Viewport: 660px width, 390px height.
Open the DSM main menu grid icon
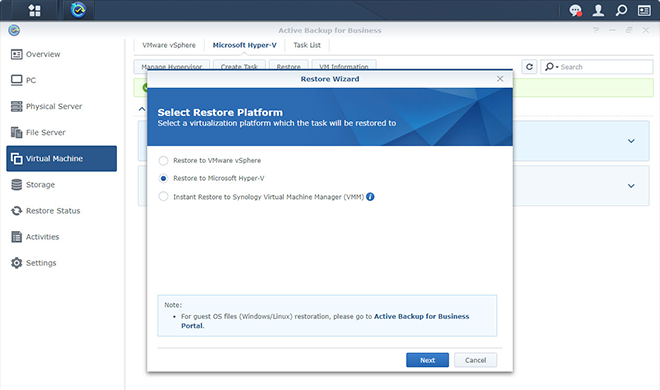(35, 11)
